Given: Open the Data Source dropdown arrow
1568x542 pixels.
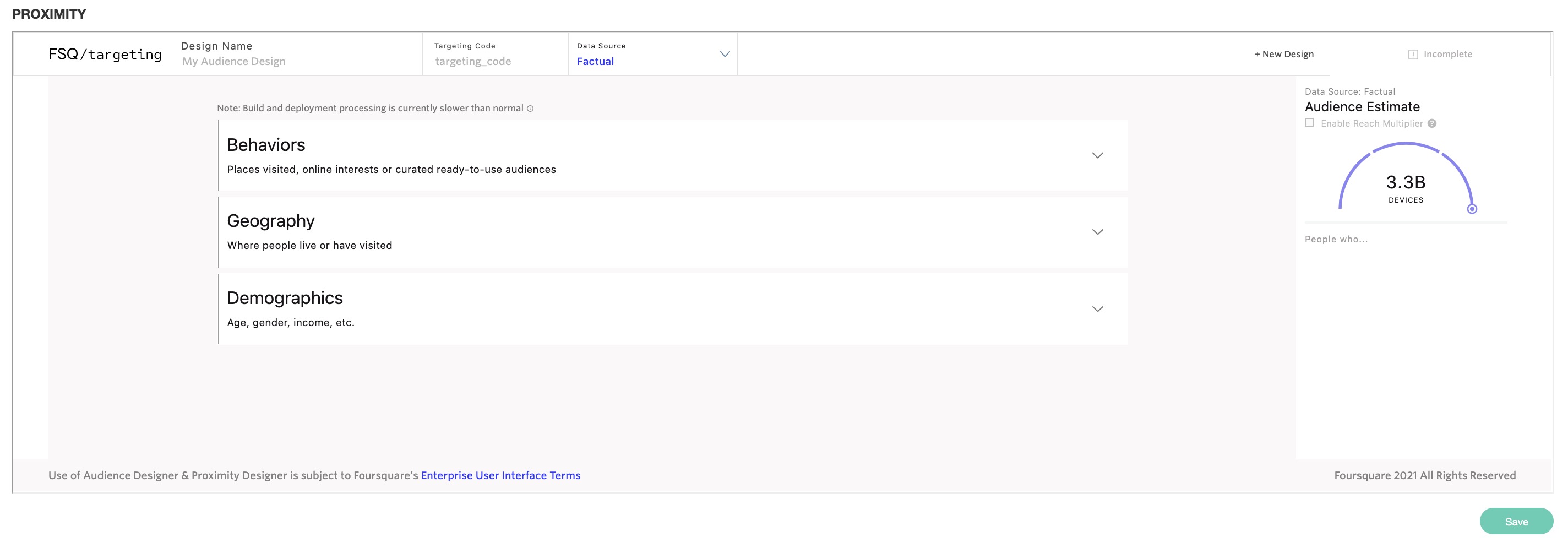Looking at the screenshot, I should pyautogui.click(x=725, y=54).
